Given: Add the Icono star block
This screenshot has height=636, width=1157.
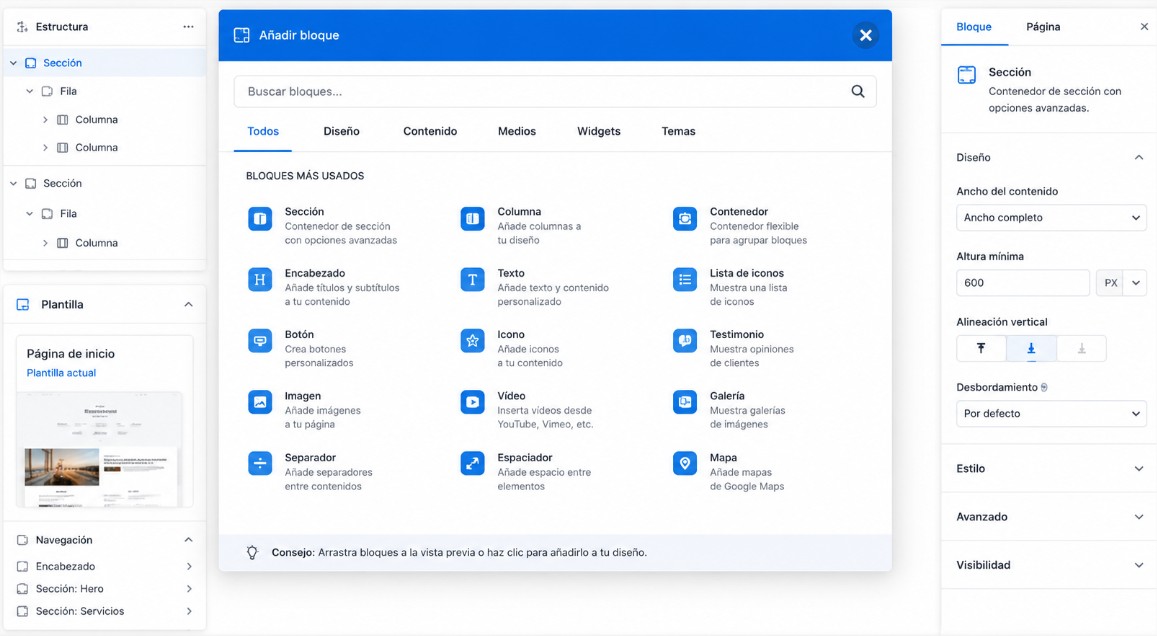Looking at the screenshot, I should [x=511, y=348].
